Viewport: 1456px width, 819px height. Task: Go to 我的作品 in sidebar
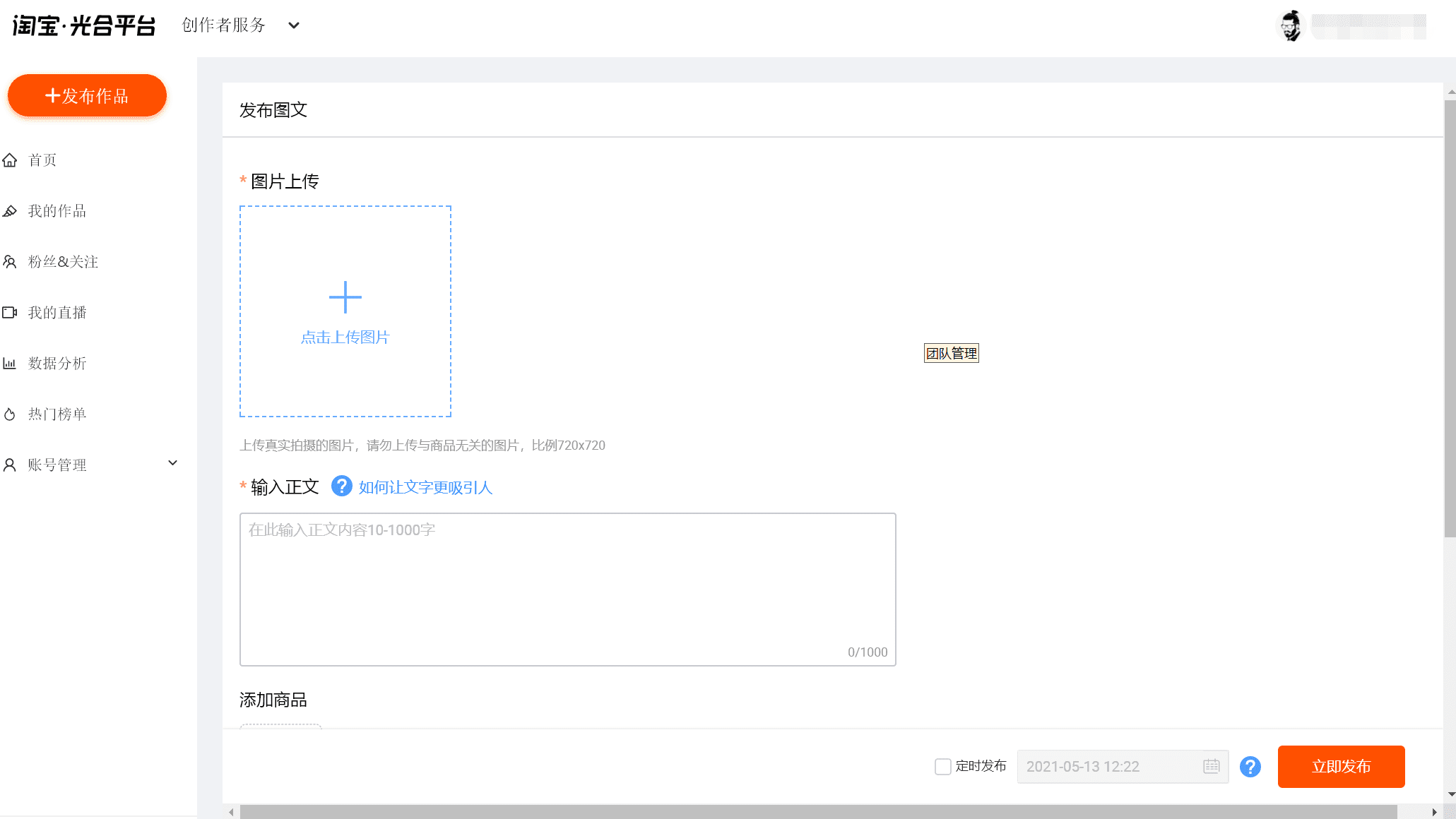coord(57,211)
